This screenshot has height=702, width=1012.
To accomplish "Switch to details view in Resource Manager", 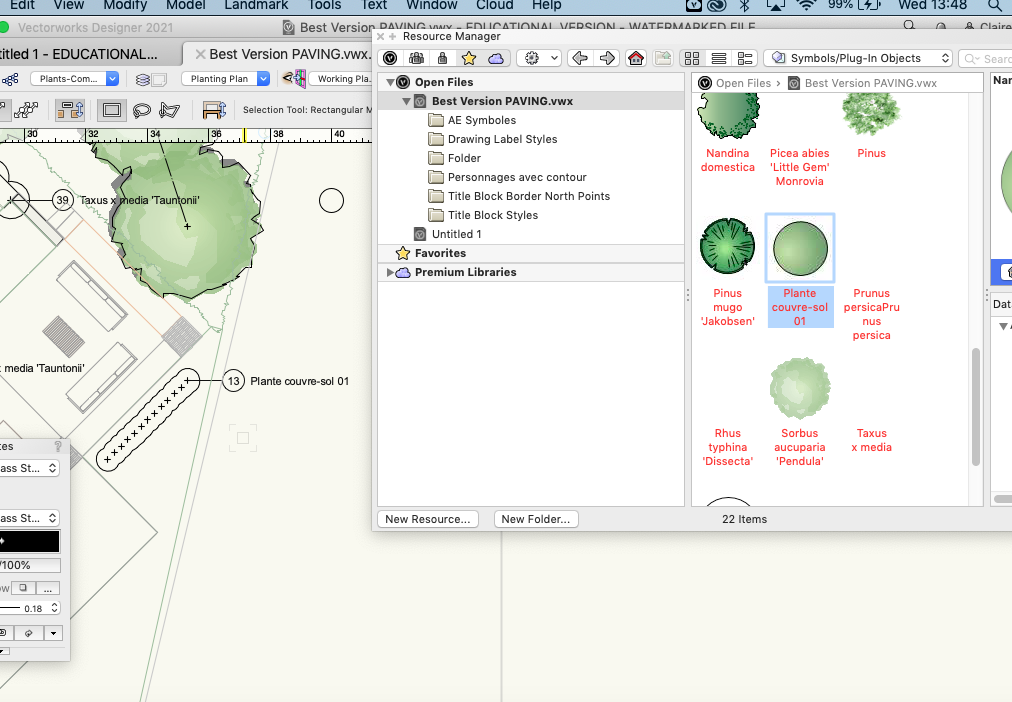I will [x=744, y=58].
